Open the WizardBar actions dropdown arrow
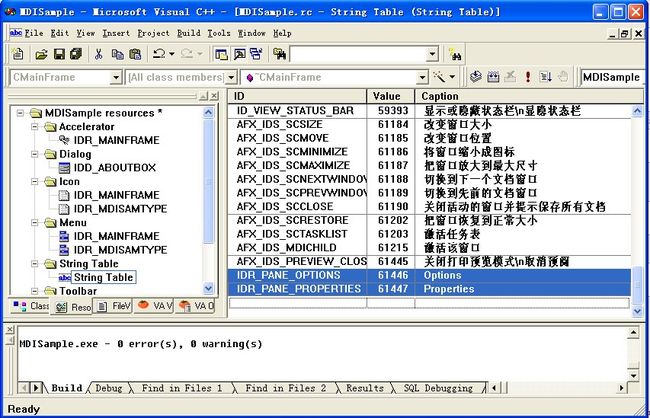 452,77
